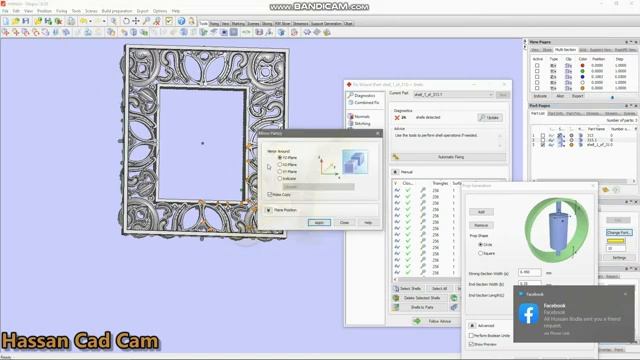Click the Pan view cross-arrows icon
This screenshot has width=640, height=360.
pos(136,21)
